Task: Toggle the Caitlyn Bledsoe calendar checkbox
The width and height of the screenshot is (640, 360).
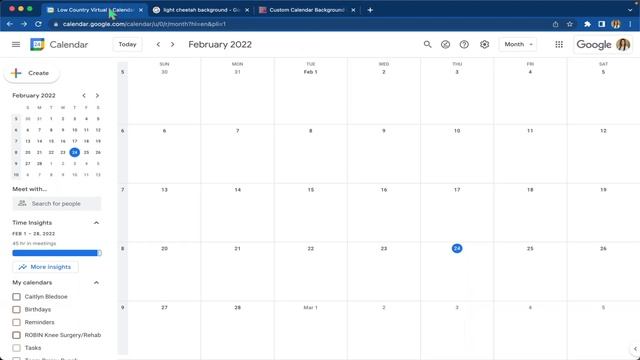Action: pos(16,297)
